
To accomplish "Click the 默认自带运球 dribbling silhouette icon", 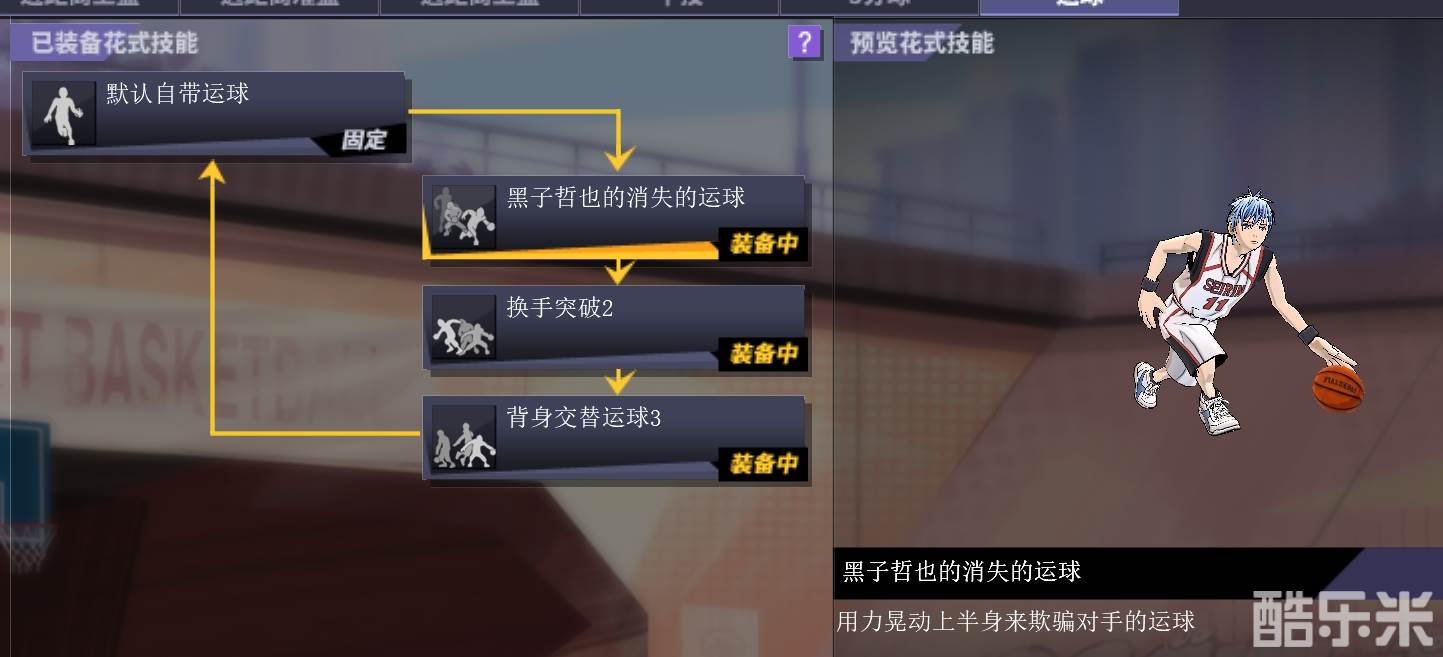I will (x=63, y=114).
